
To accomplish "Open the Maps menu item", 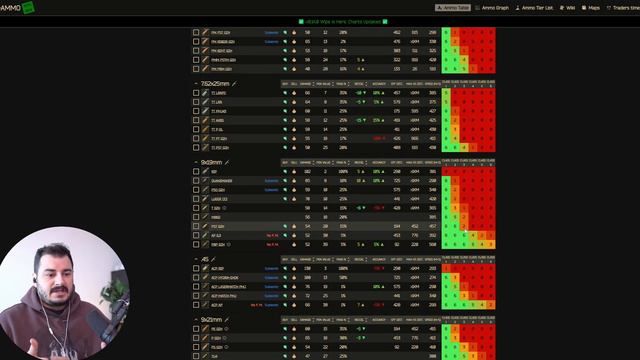I will [x=591, y=8].
